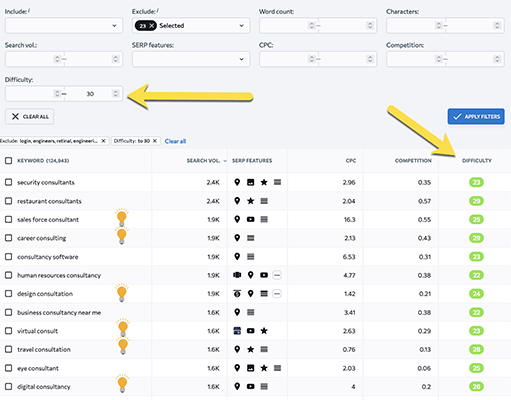This screenshot has width=511, height=400.
Task: Click the first SERP icon for virtual consult
Action: [x=237, y=331]
